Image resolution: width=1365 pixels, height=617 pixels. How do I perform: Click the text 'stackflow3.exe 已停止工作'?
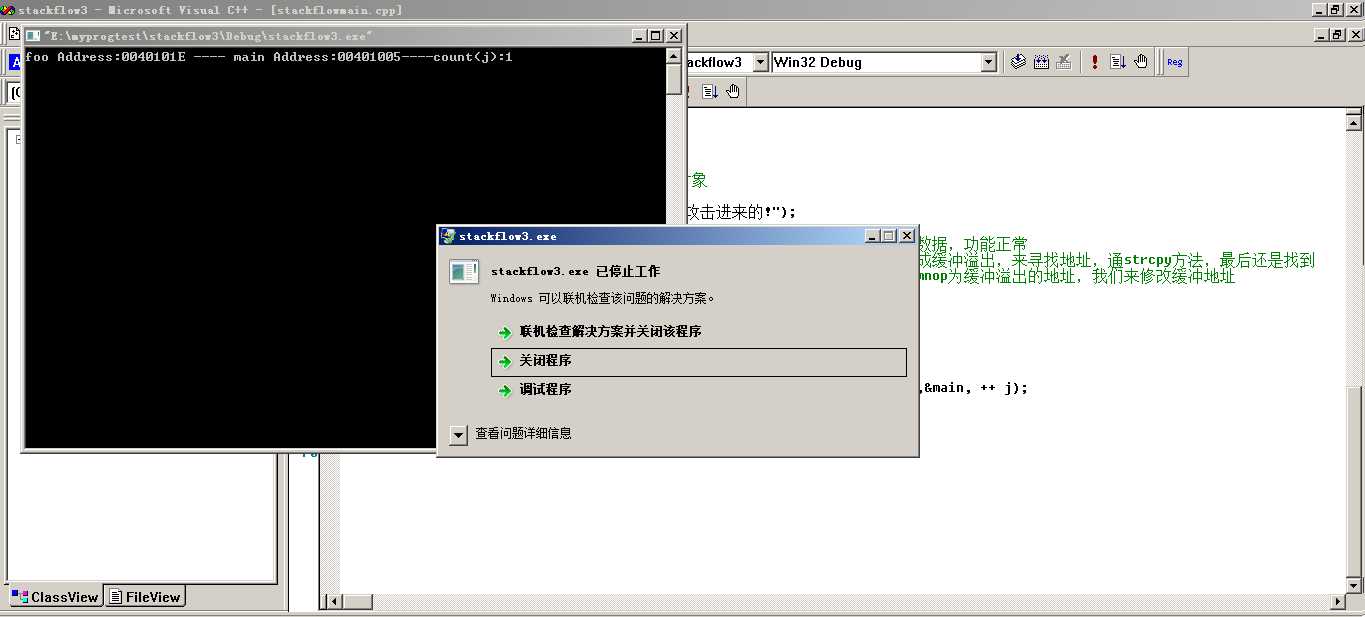click(575, 272)
